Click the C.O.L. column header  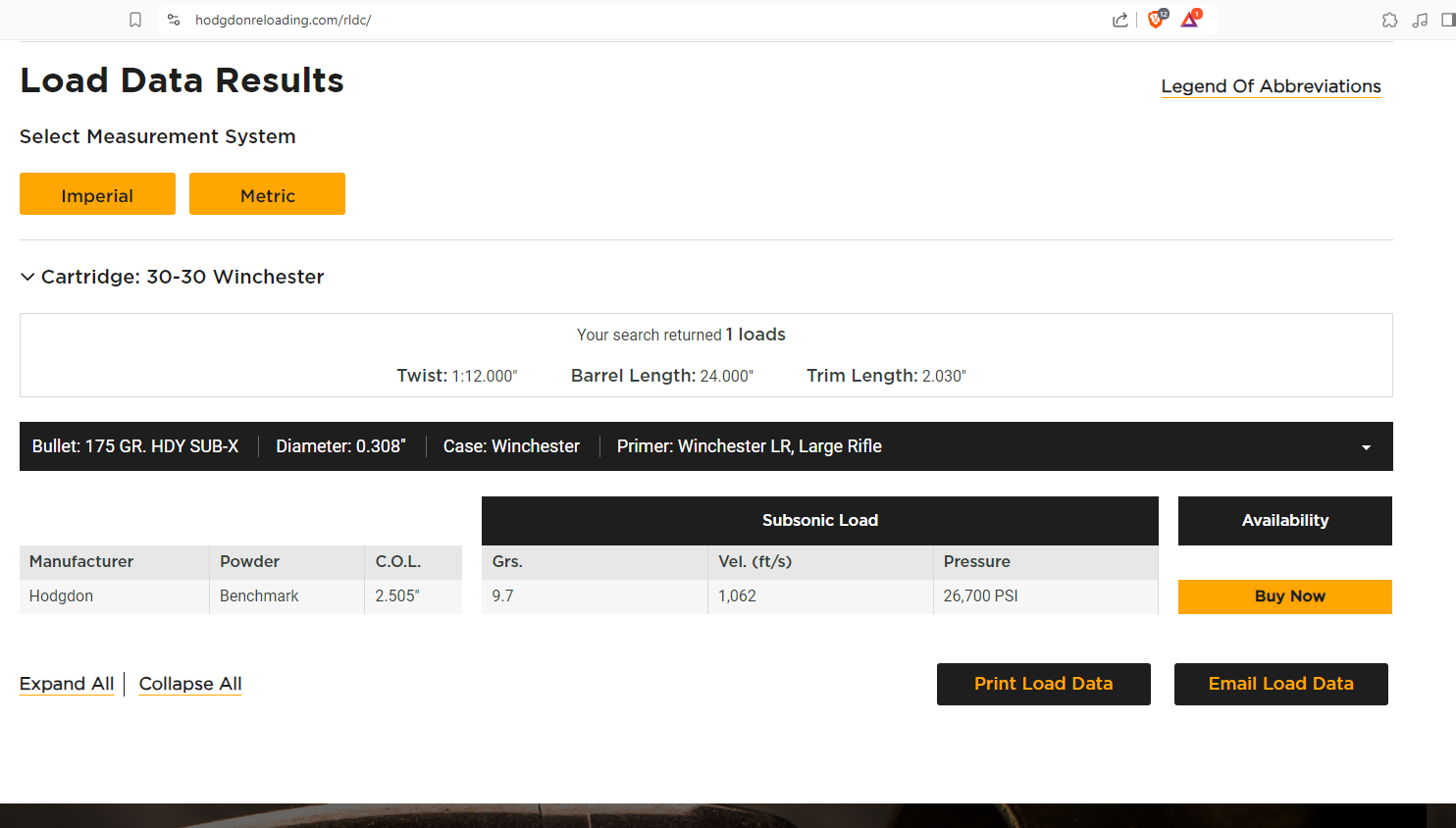413,562
